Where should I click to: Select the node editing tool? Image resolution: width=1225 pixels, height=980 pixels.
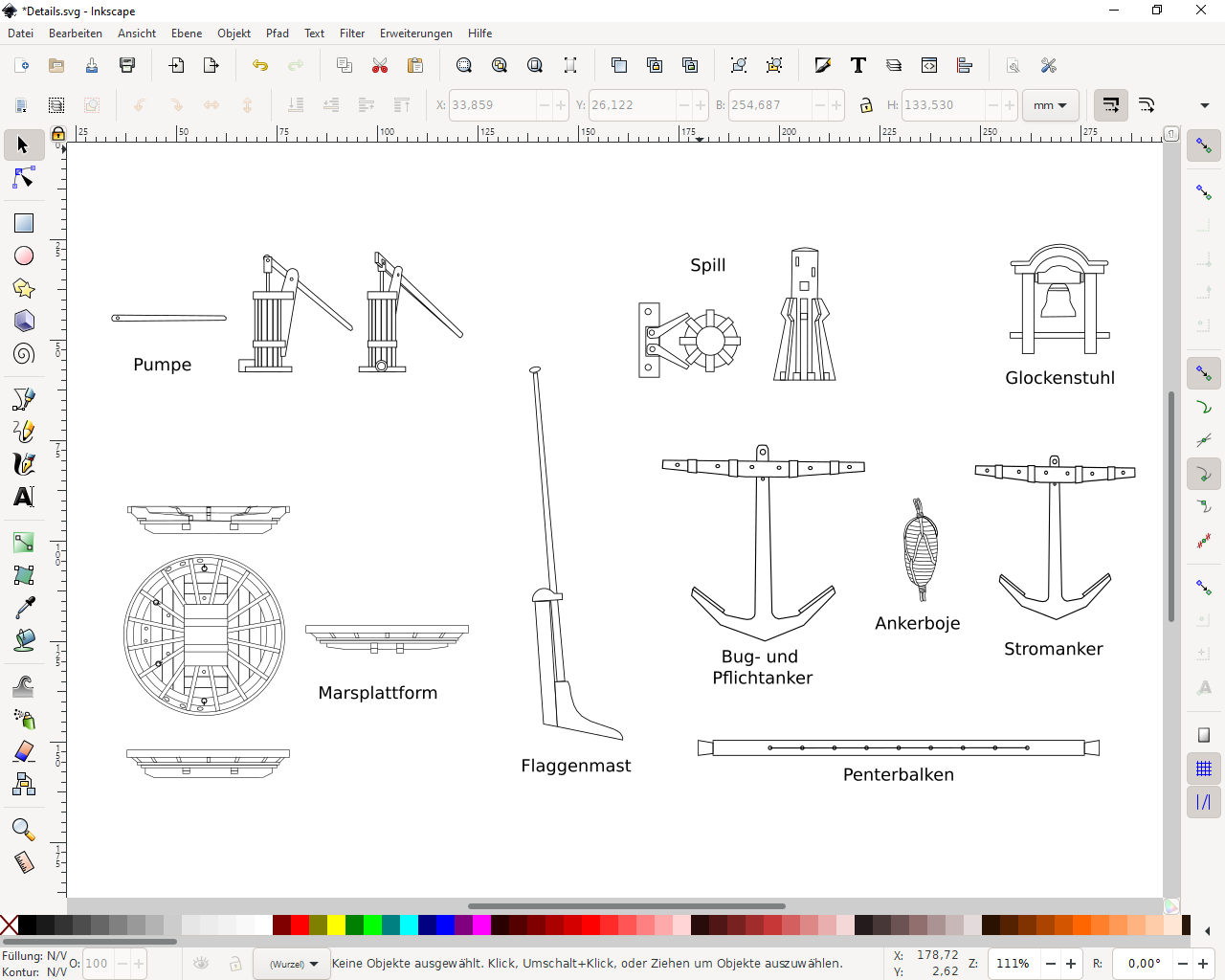(24, 179)
